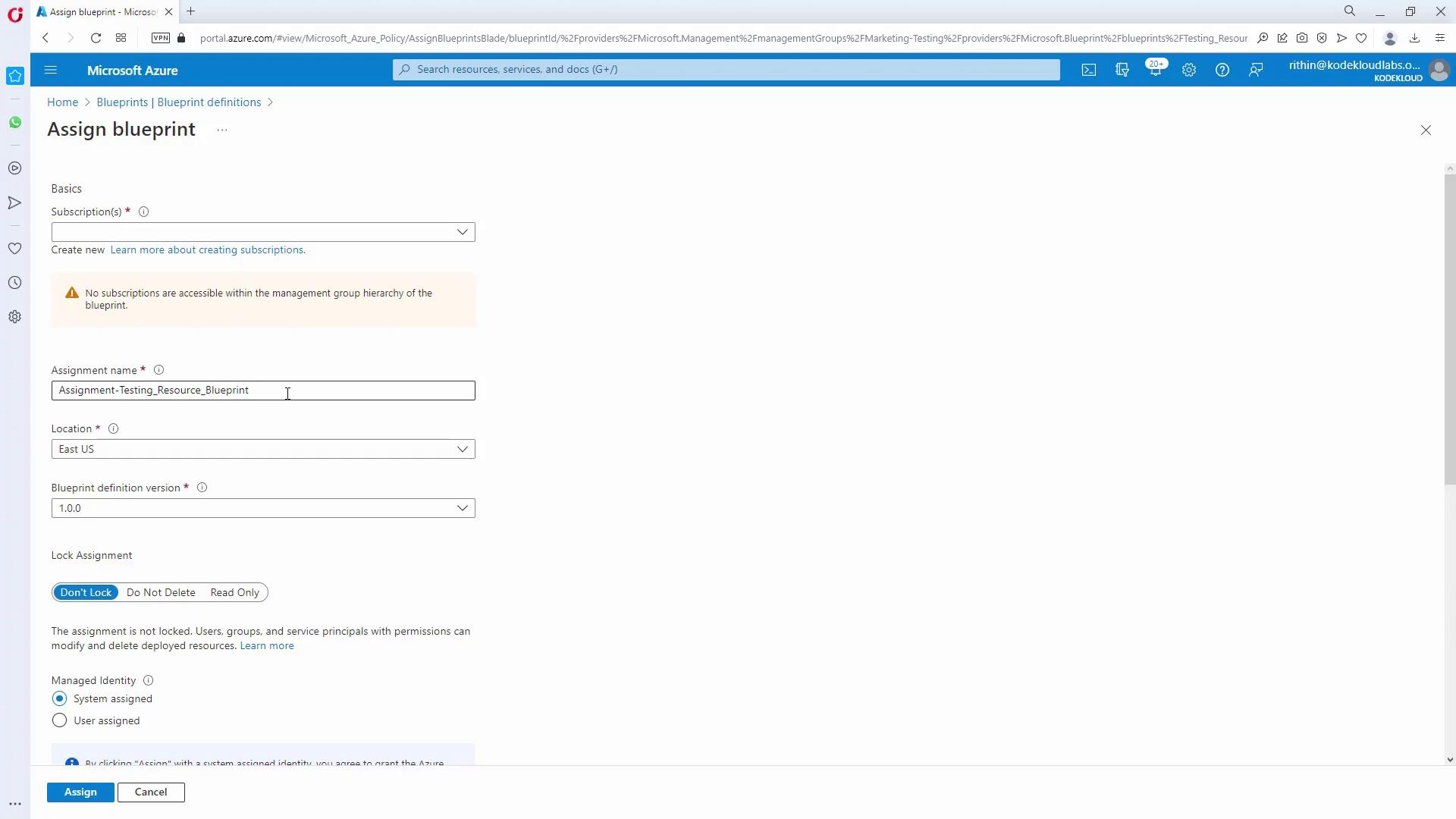Choose the Do Not Delete lock option
Viewport: 1456px width, 819px height.
point(161,592)
